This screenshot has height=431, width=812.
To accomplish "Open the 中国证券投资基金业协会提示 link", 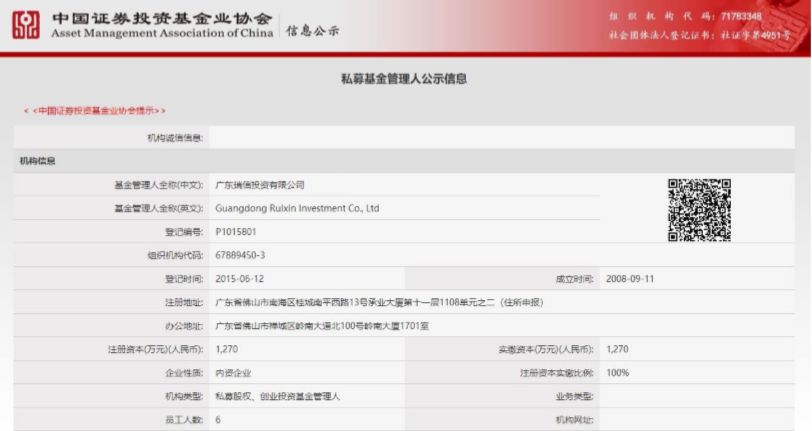I will (x=95, y=110).
